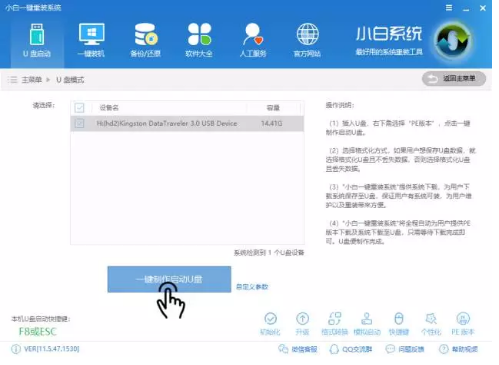Click the version info icon
Screen dimensions: 499x365
(x=16, y=349)
